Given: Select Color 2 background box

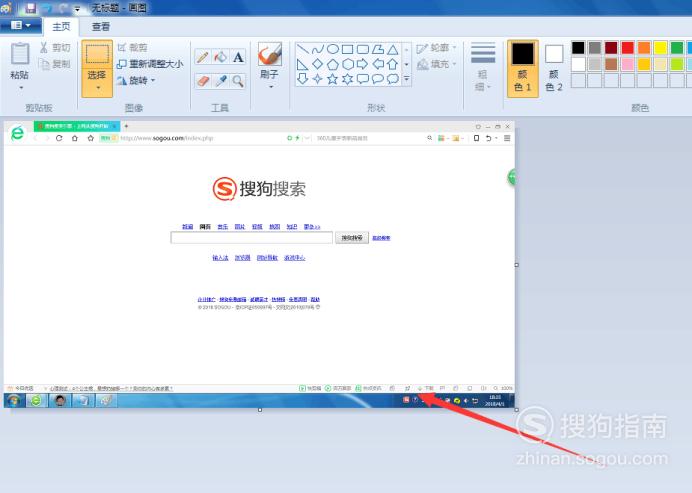Looking at the screenshot, I should pyautogui.click(x=554, y=68).
